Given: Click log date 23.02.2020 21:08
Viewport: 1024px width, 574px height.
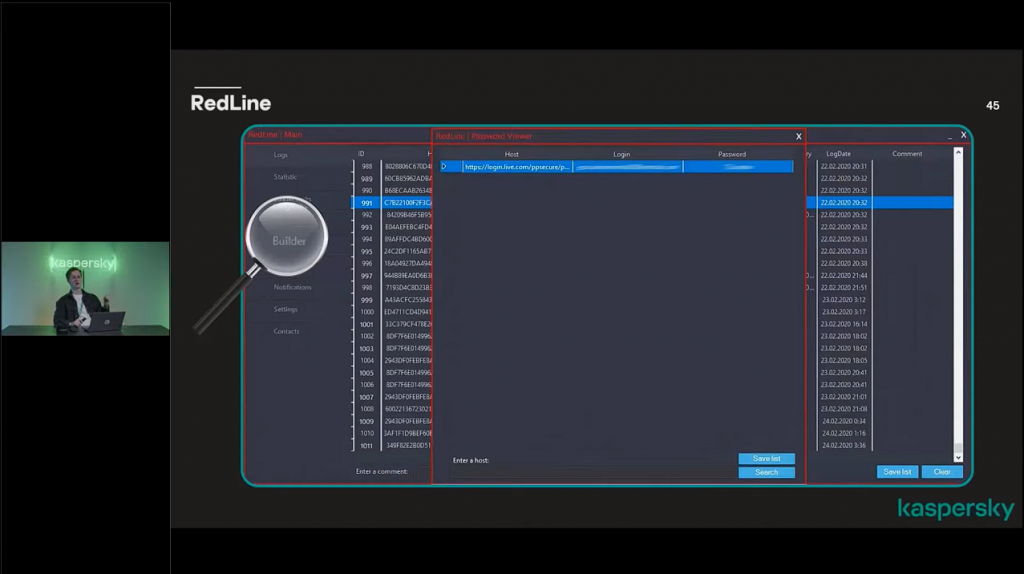Looking at the screenshot, I should pyautogui.click(x=844, y=409).
